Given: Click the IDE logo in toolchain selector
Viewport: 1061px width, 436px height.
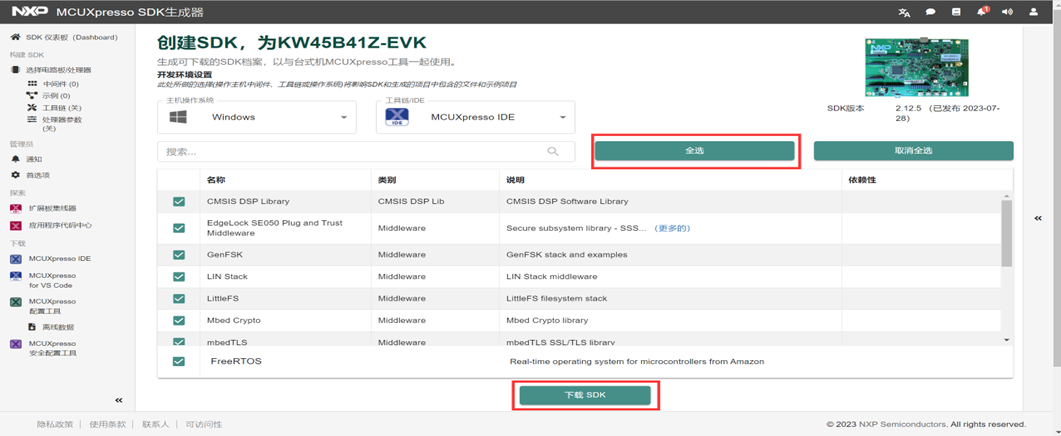Looking at the screenshot, I should (x=397, y=117).
